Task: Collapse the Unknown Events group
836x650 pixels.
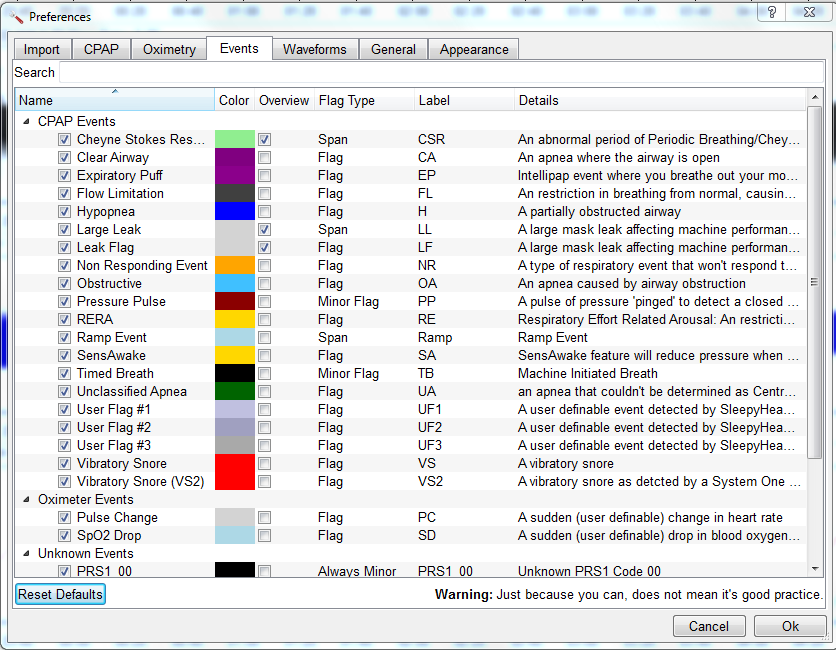Action: 27,554
